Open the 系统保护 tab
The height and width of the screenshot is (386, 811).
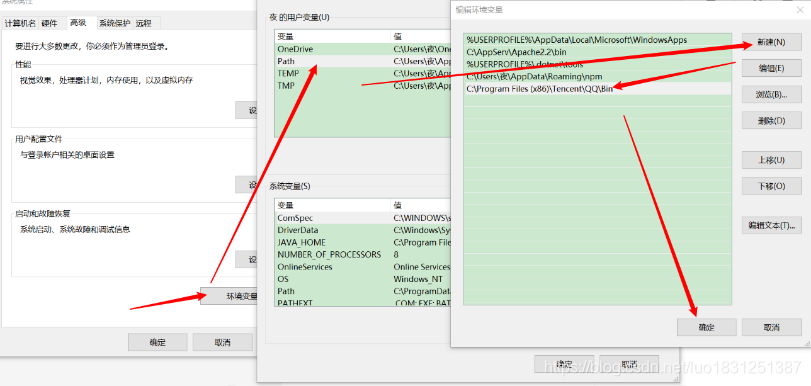pos(115,23)
